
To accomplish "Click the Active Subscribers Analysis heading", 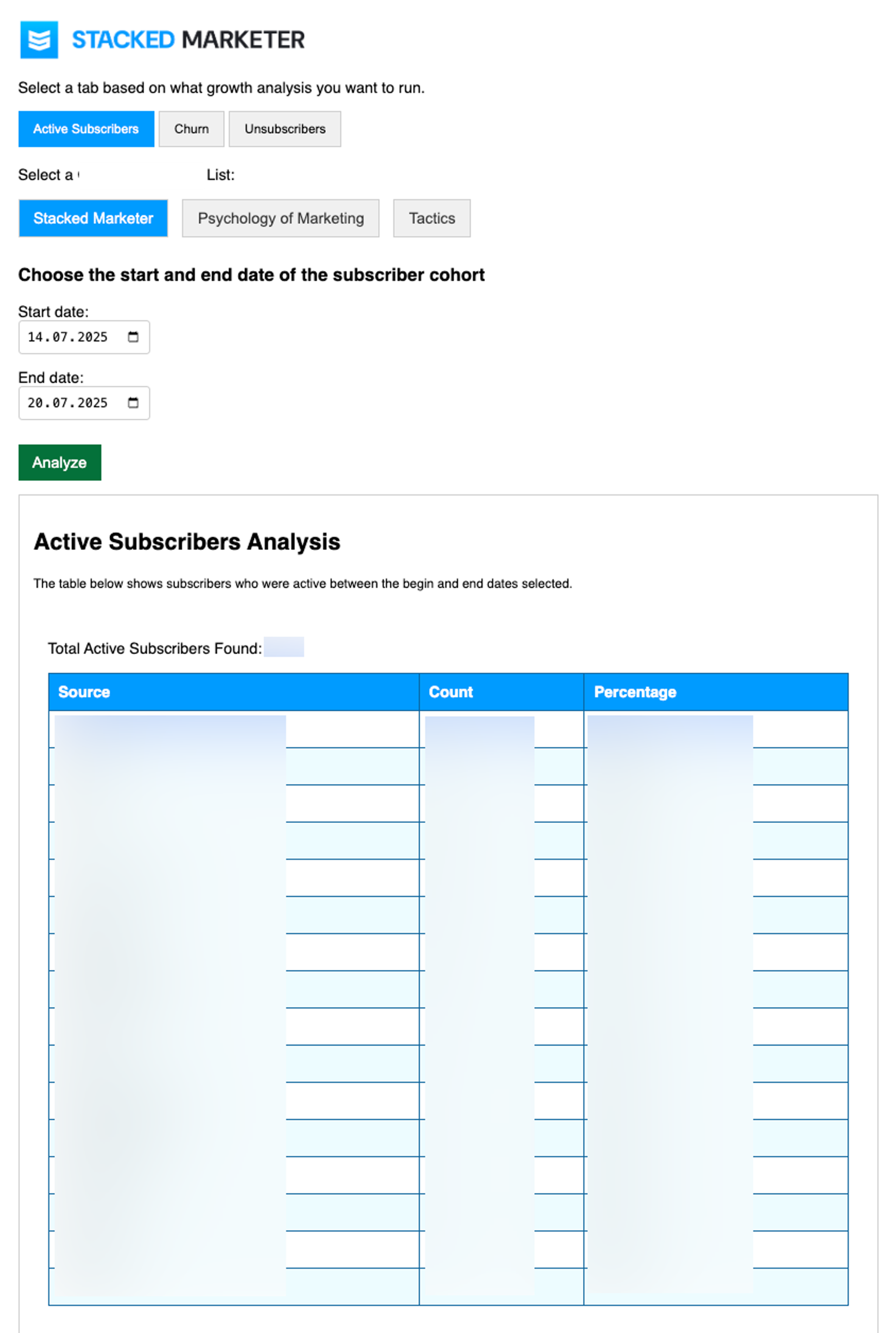I will pos(187,542).
